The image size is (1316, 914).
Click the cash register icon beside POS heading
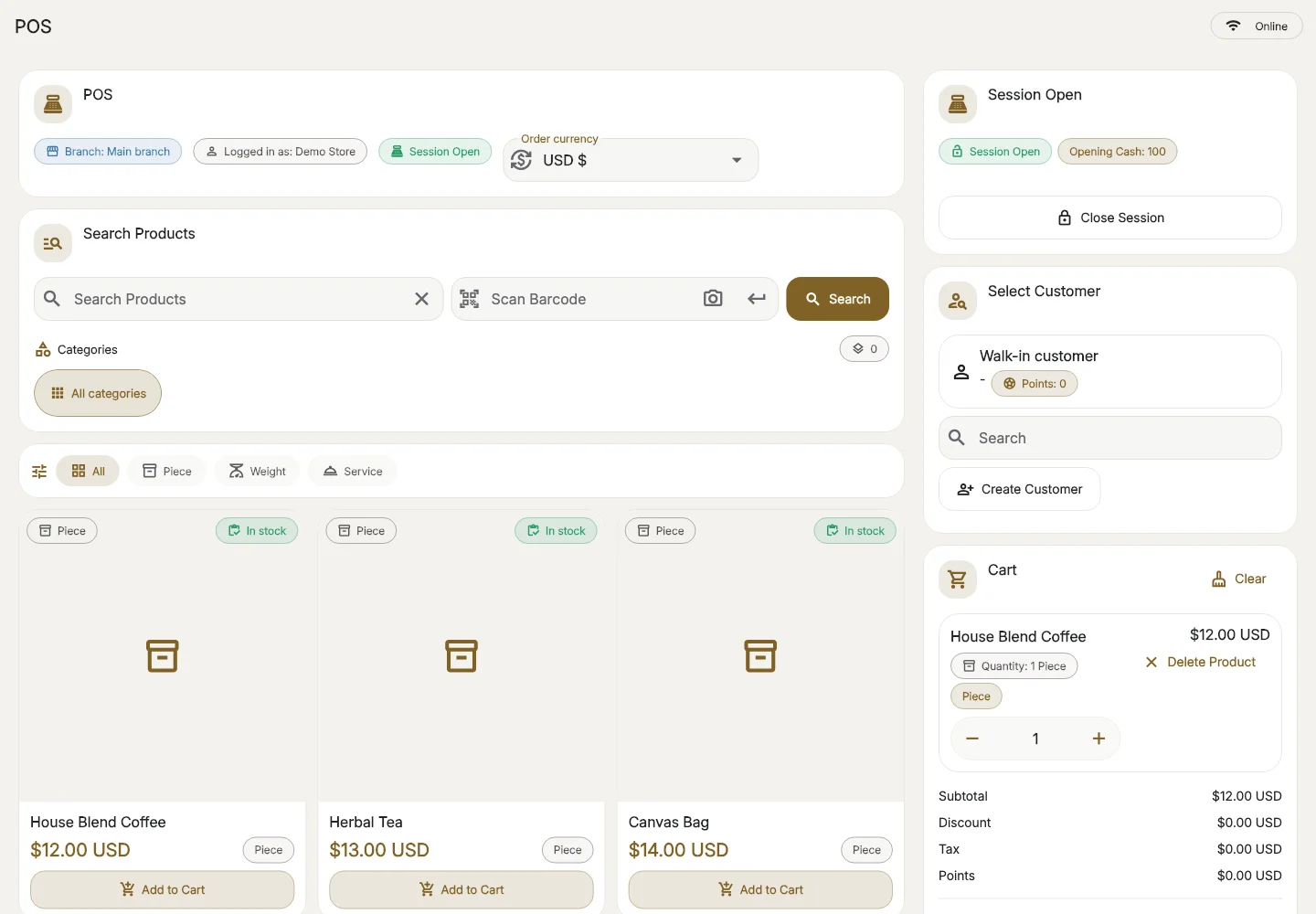[x=53, y=104]
